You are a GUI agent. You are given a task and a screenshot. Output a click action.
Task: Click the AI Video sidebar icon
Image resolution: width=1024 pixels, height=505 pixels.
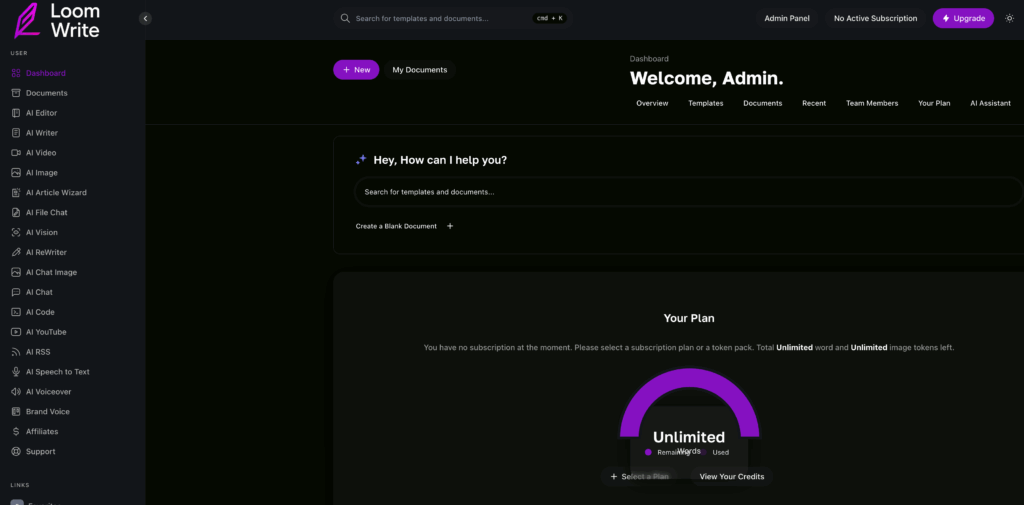pos(16,153)
